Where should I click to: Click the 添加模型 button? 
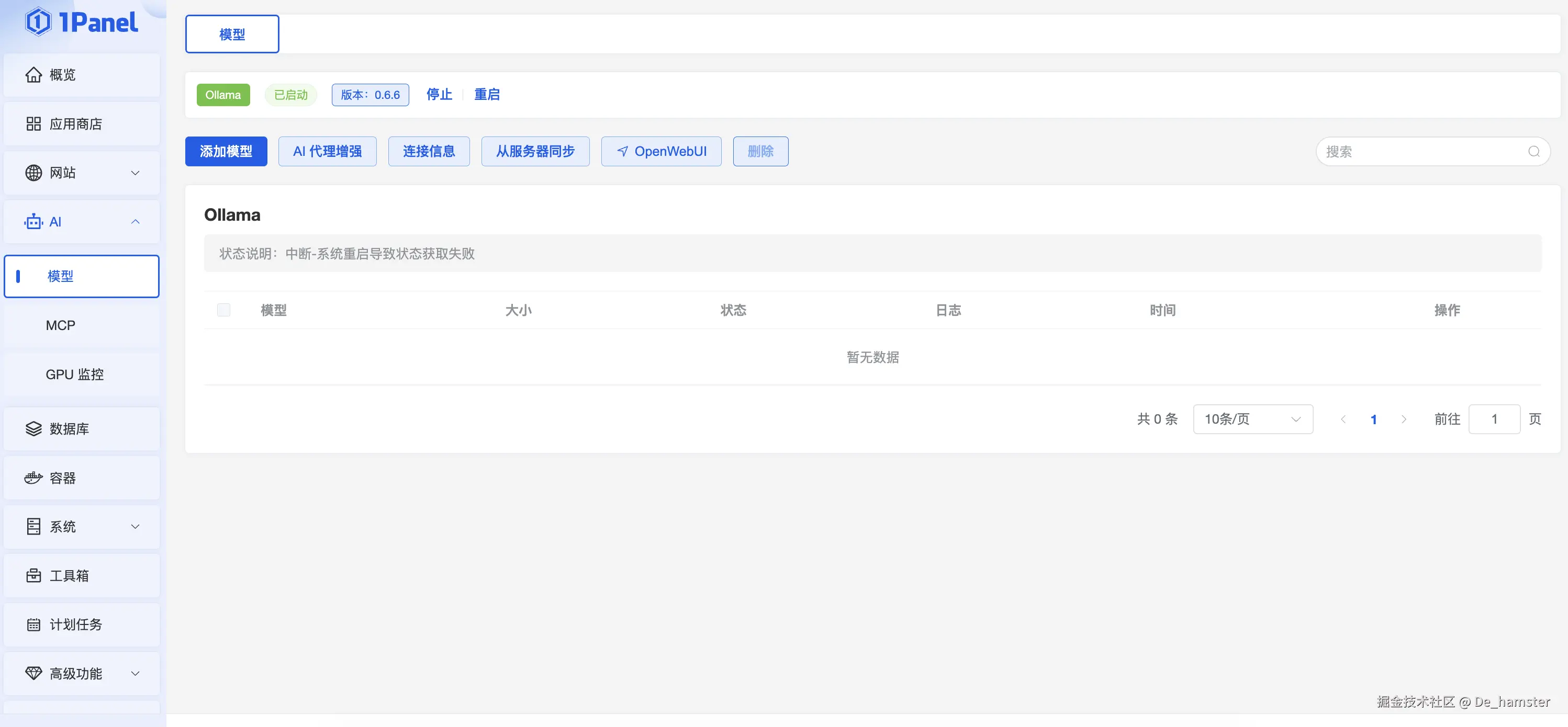point(226,152)
